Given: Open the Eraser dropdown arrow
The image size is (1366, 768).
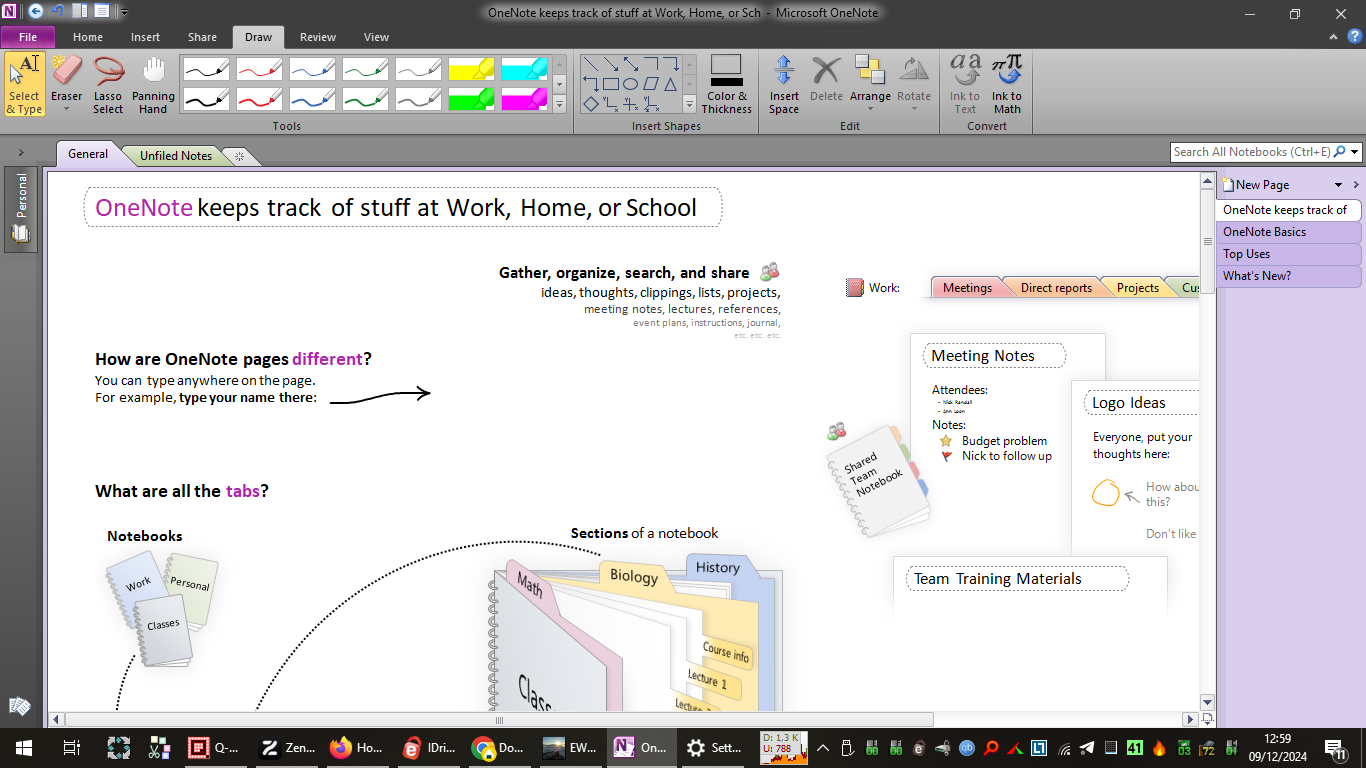Looking at the screenshot, I should (66, 110).
